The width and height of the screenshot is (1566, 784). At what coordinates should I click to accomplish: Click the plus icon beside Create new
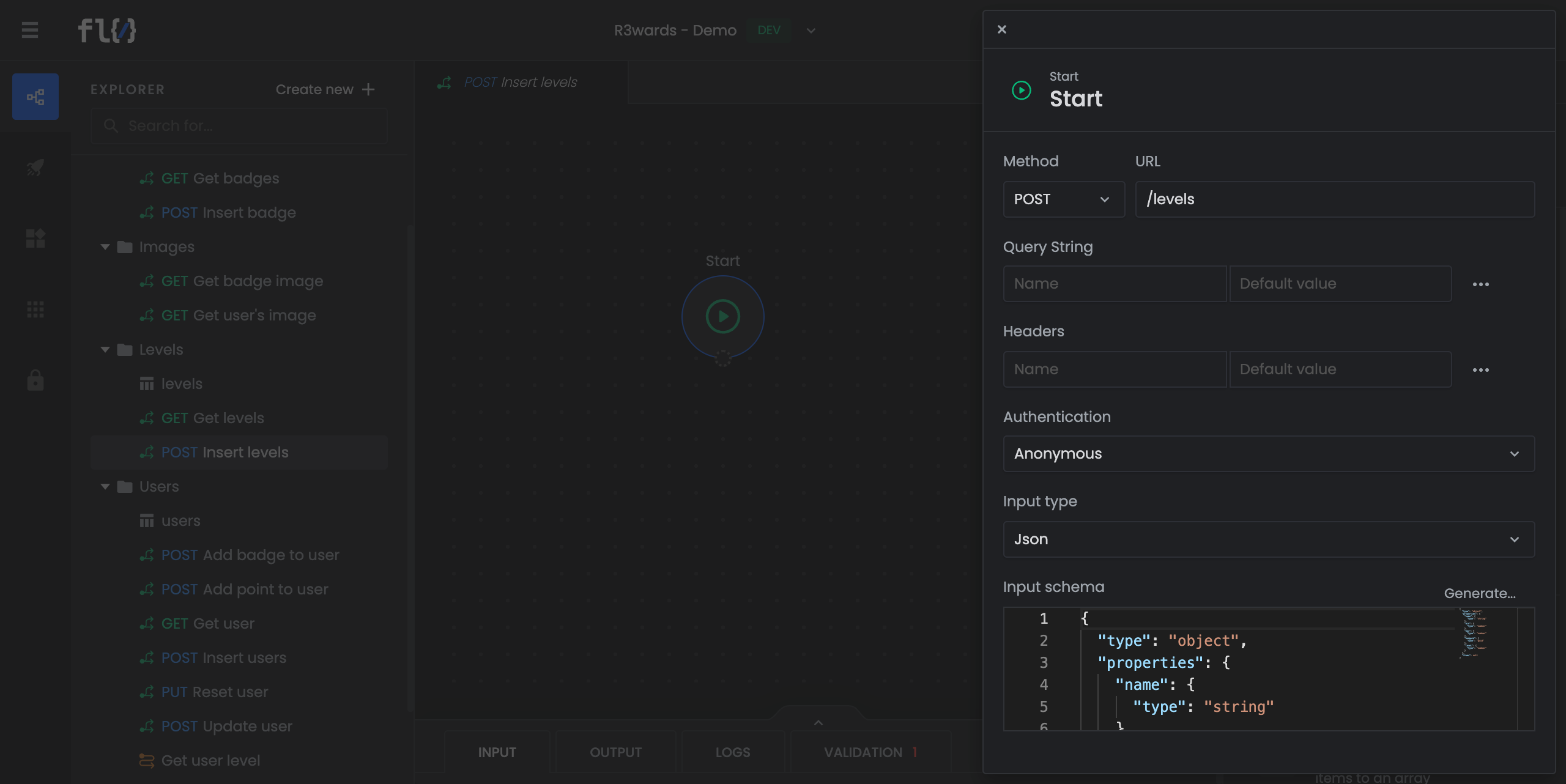(x=368, y=90)
